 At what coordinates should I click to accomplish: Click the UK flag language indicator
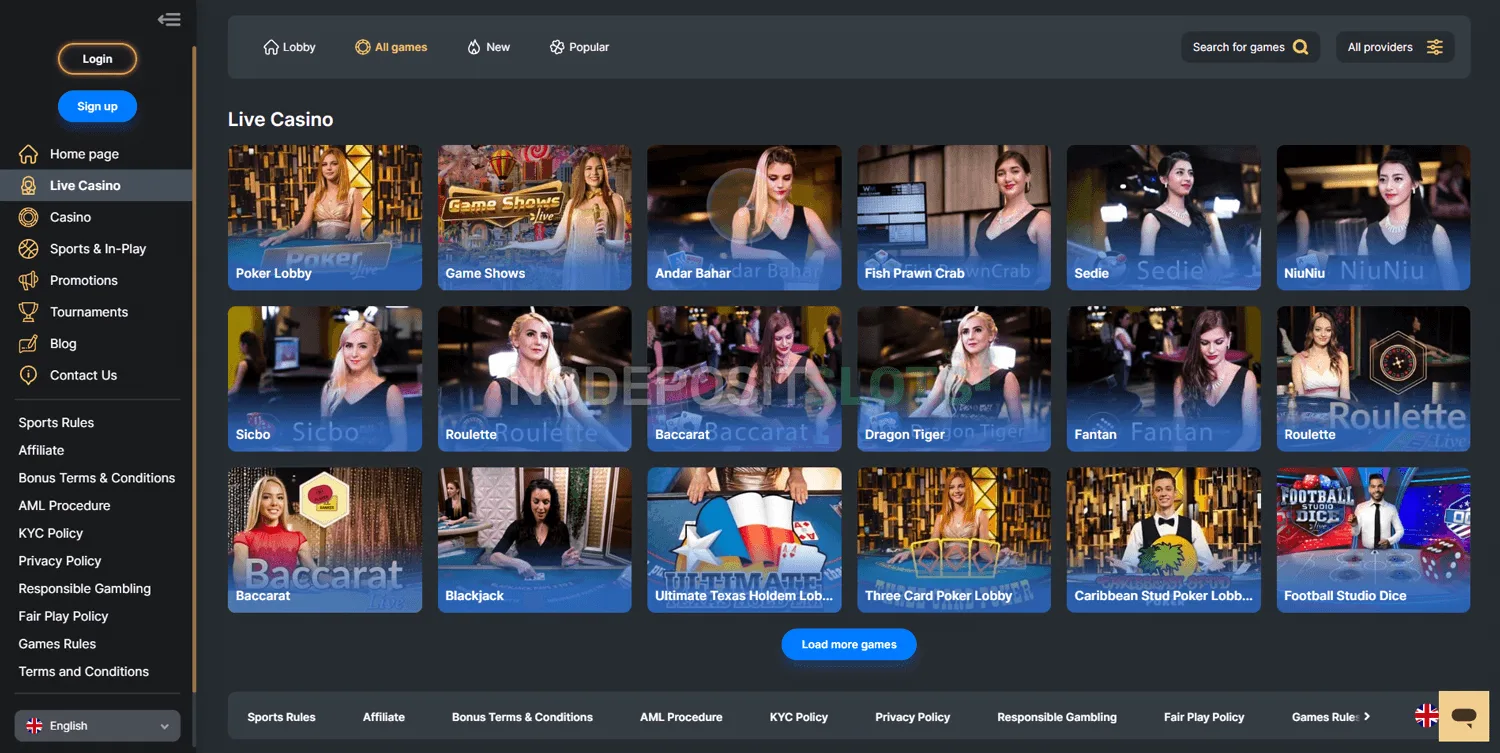click(1426, 716)
